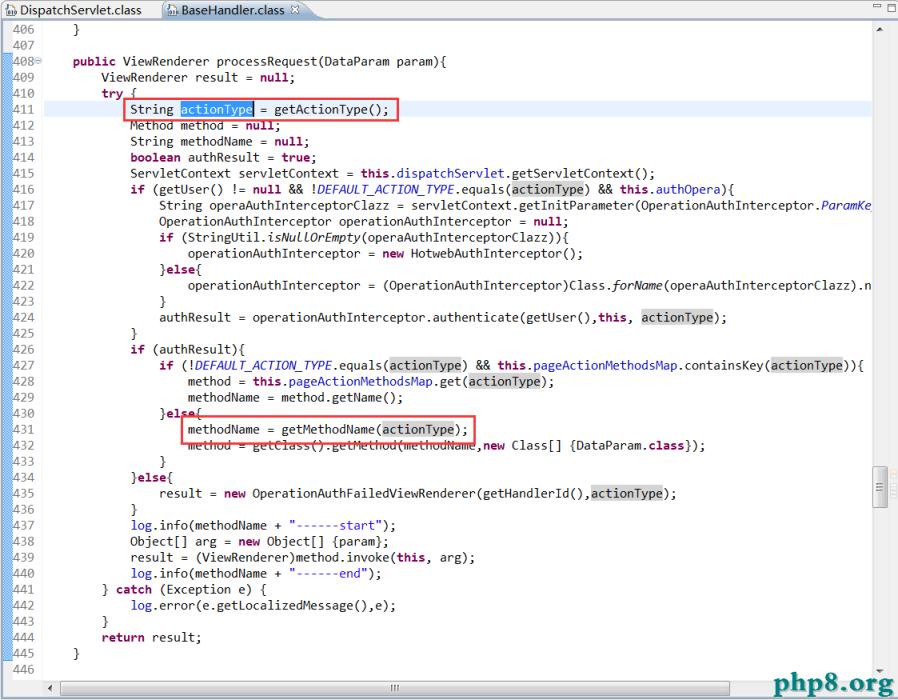Image resolution: width=898 pixels, height=700 pixels.
Task: Minimize the editor area
Action: (x=876, y=6)
